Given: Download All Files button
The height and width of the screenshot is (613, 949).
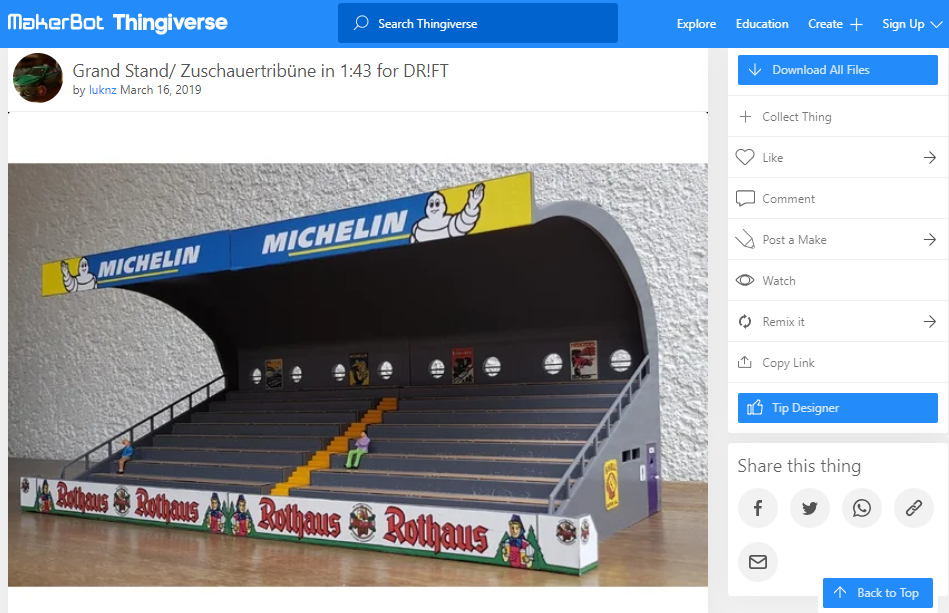Looking at the screenshot, I should pyautogui.click(x=838, y=70).
